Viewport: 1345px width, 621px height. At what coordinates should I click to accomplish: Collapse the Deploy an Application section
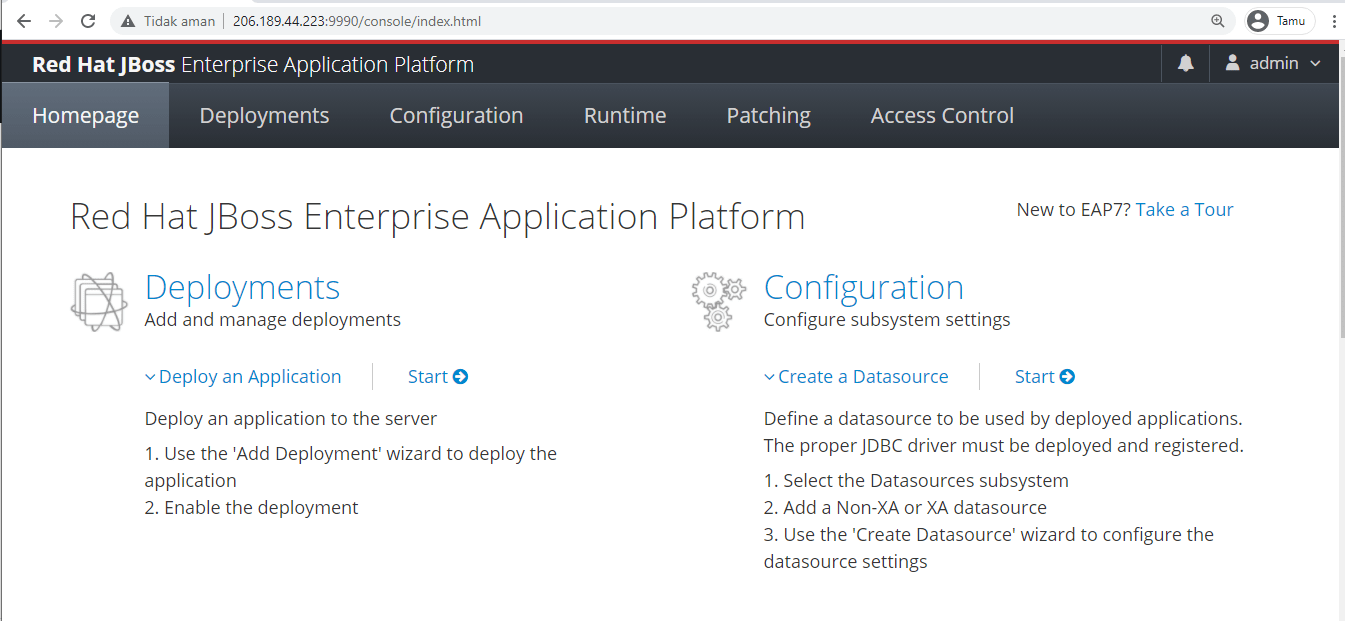click(x=243, y=377)
